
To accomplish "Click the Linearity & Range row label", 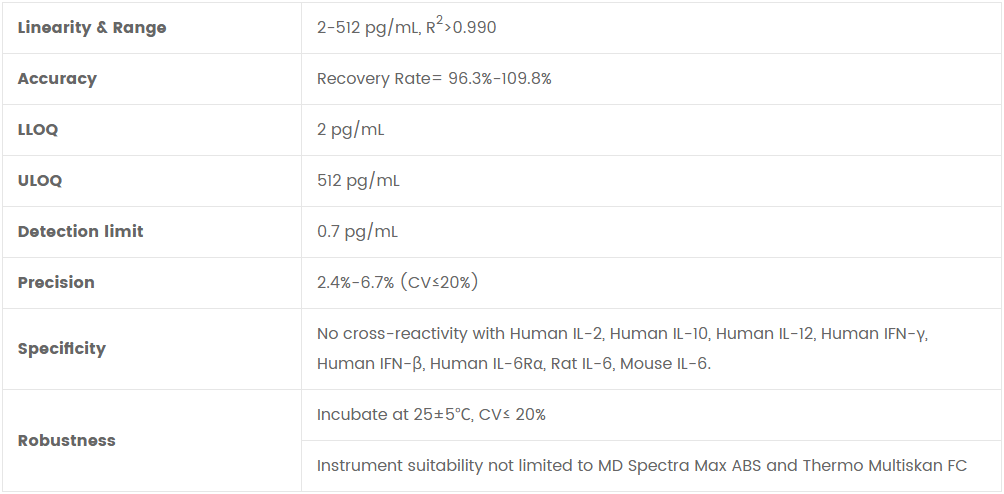I will pos(92,28).
